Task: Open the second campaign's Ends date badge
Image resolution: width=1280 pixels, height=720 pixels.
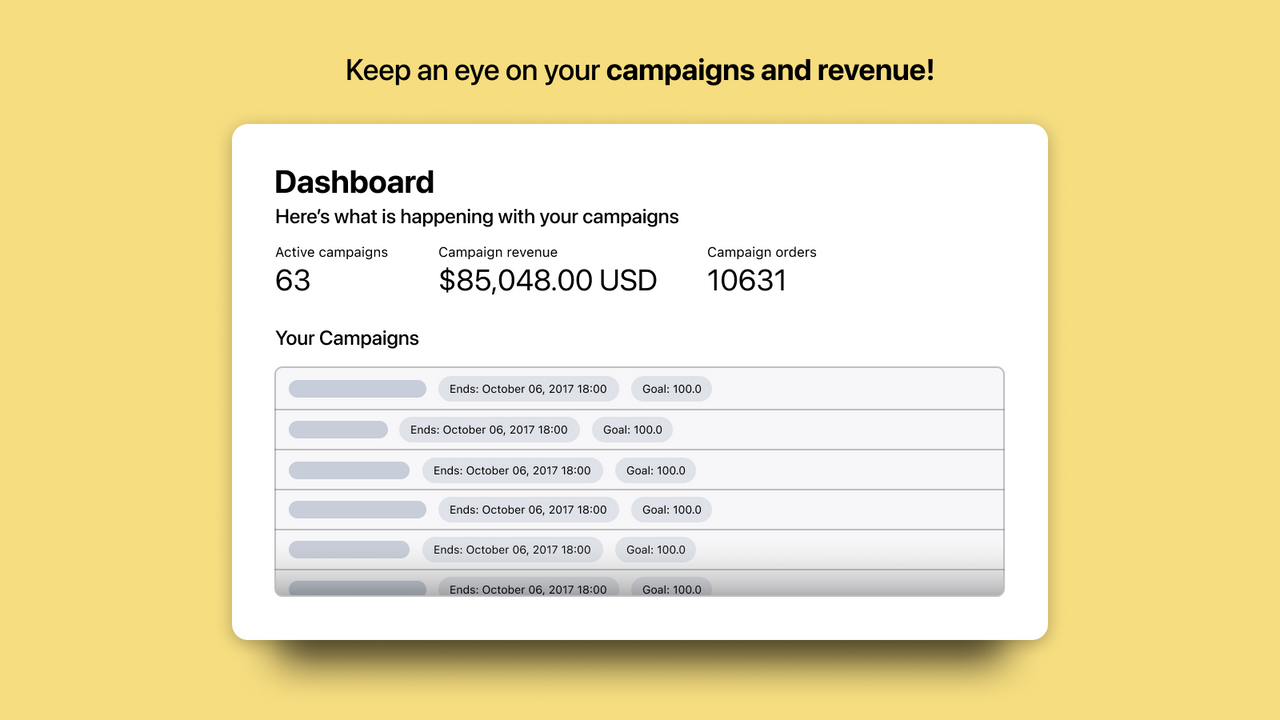Action: click(489, 429)
